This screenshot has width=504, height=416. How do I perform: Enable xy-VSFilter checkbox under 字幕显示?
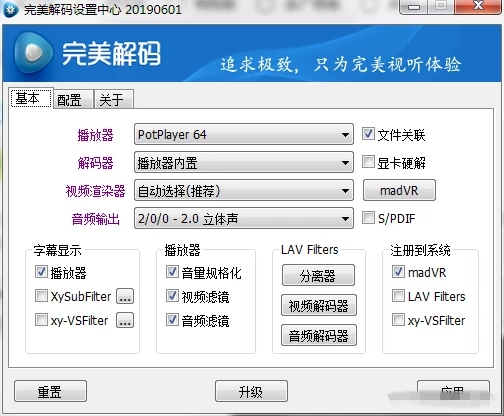click(x=41, y=320)
